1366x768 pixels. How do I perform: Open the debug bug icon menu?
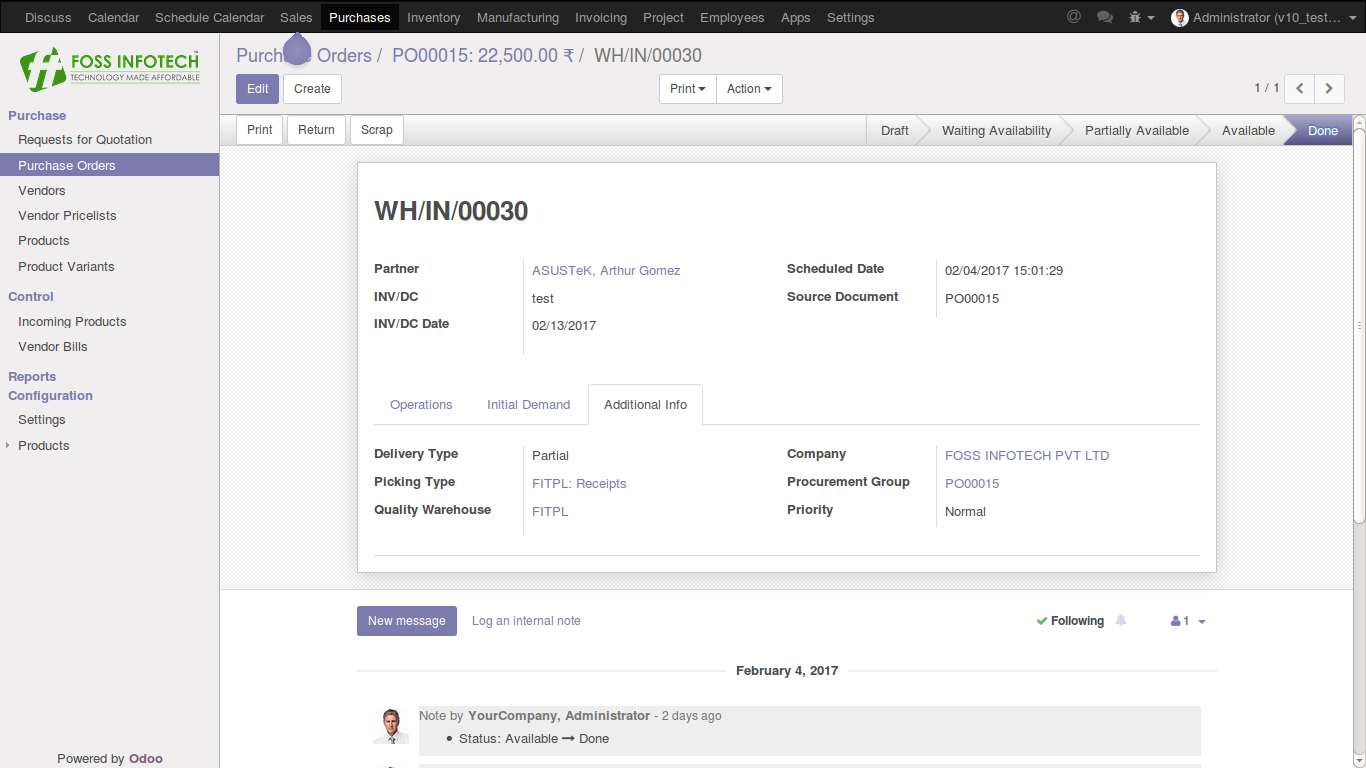click(x=1141, y=17)
